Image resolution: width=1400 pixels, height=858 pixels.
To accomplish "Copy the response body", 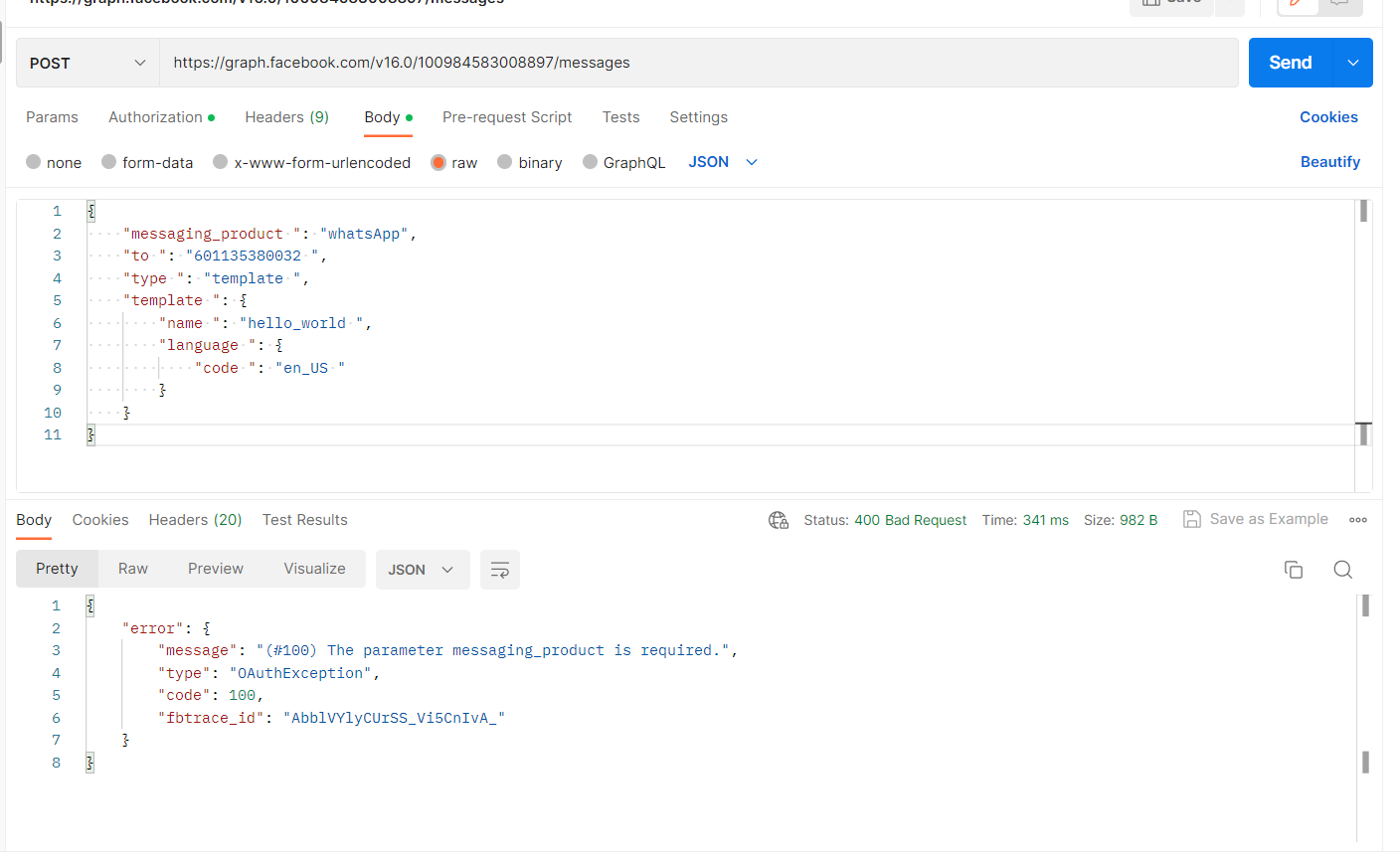I will click(x=1294, y=570).
